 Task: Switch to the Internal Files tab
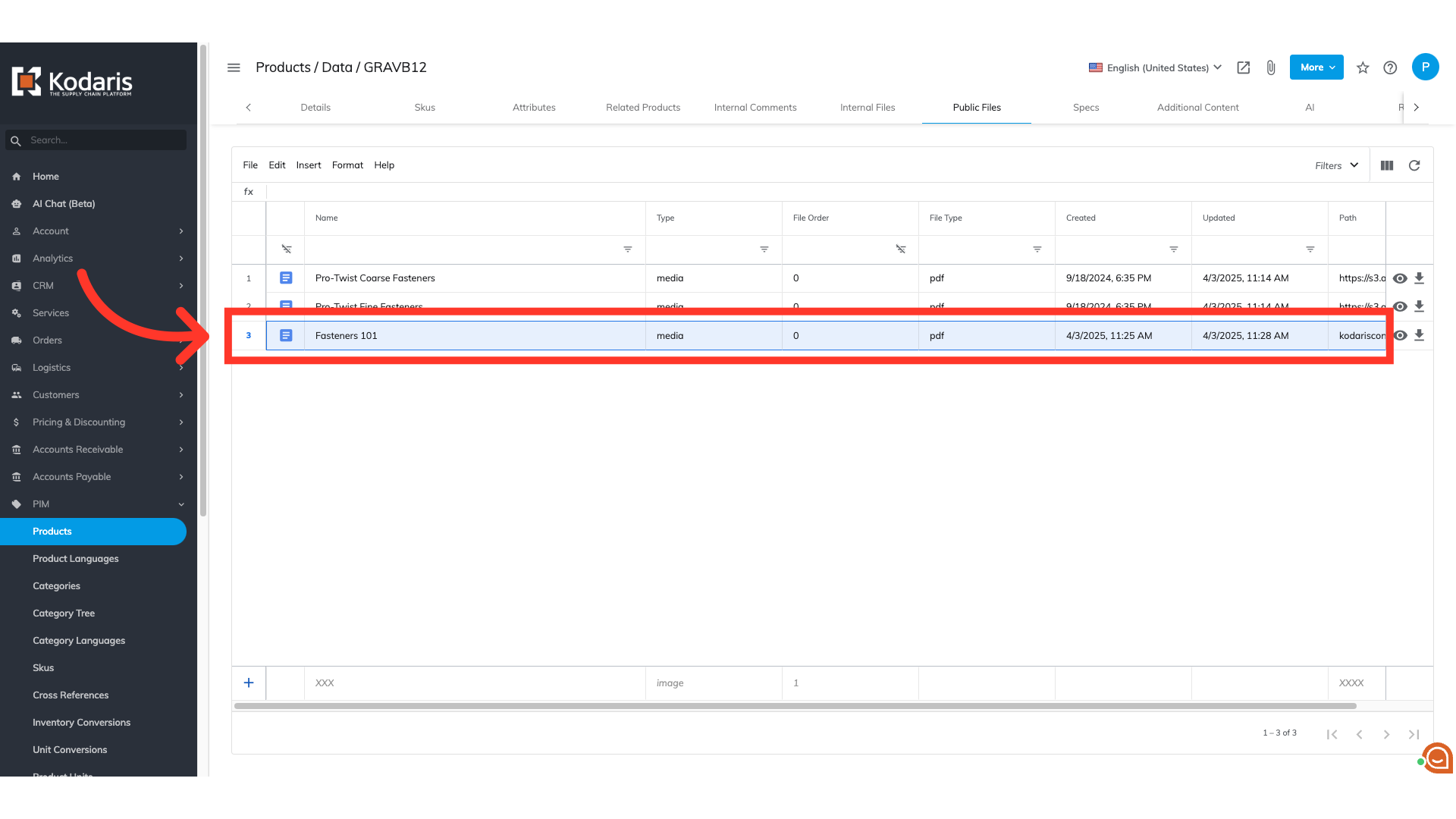(867, 108)
